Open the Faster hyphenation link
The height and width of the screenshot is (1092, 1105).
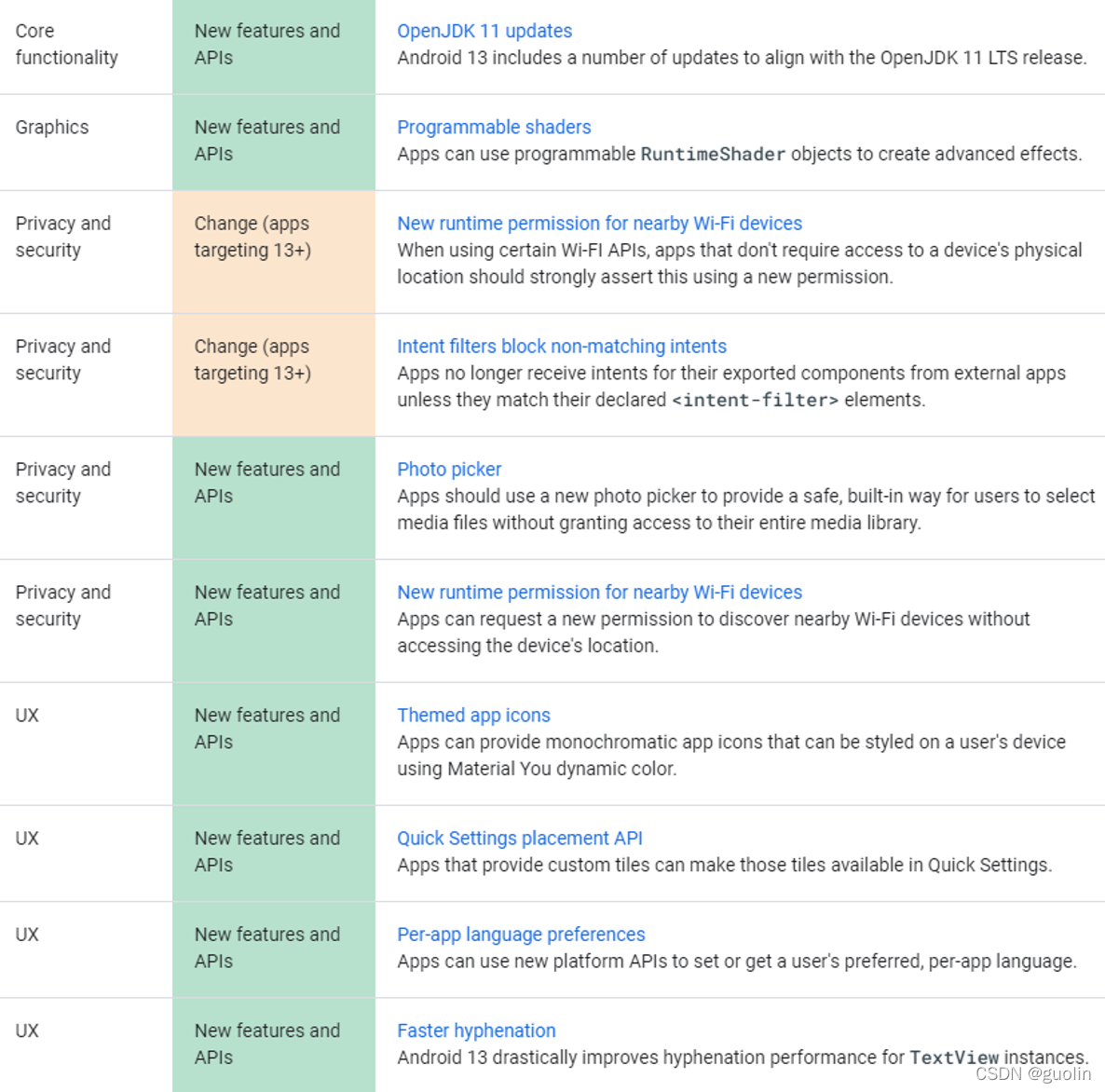(476, 1031)
